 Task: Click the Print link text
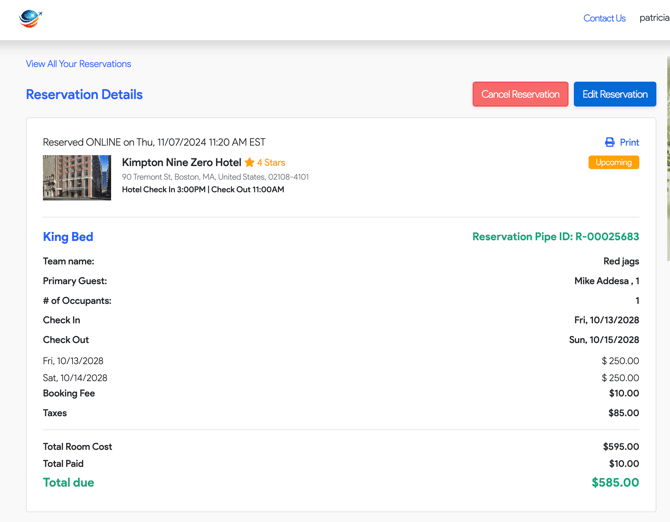coord(629,142)
